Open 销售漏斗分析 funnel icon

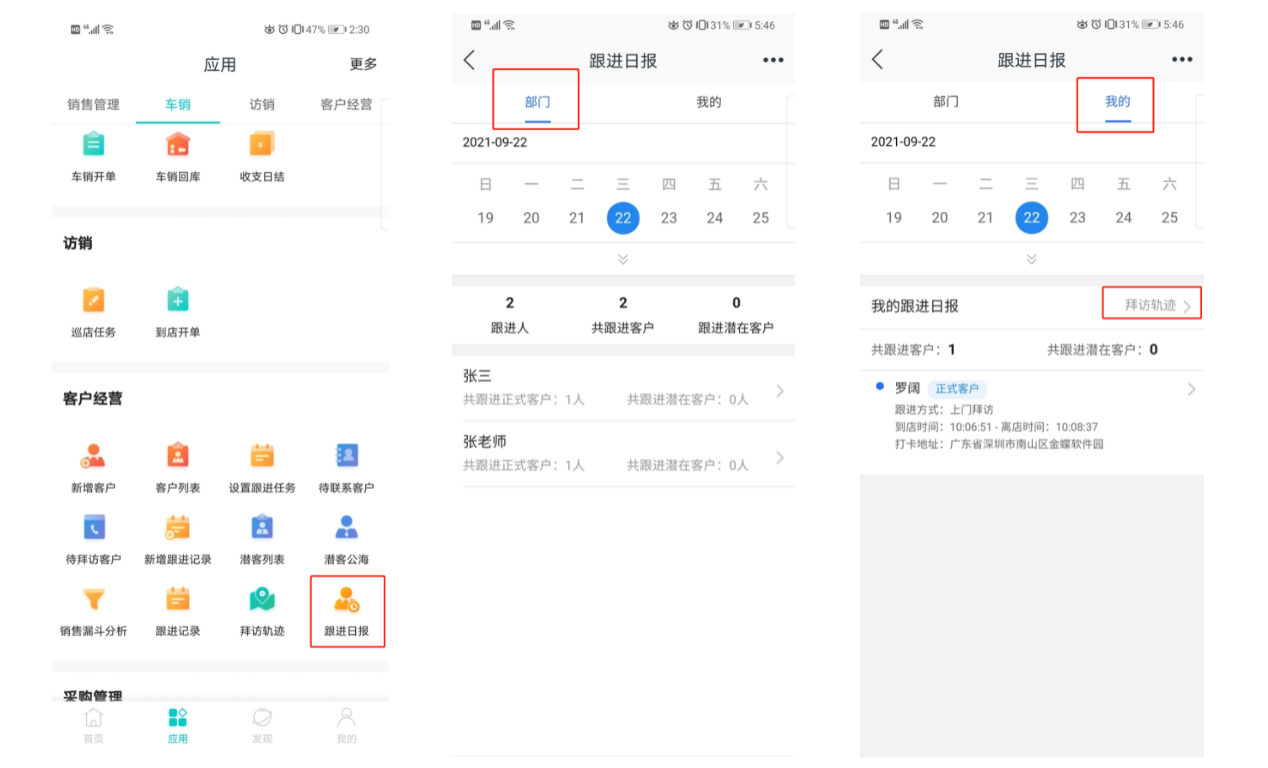tap(93, 599)
